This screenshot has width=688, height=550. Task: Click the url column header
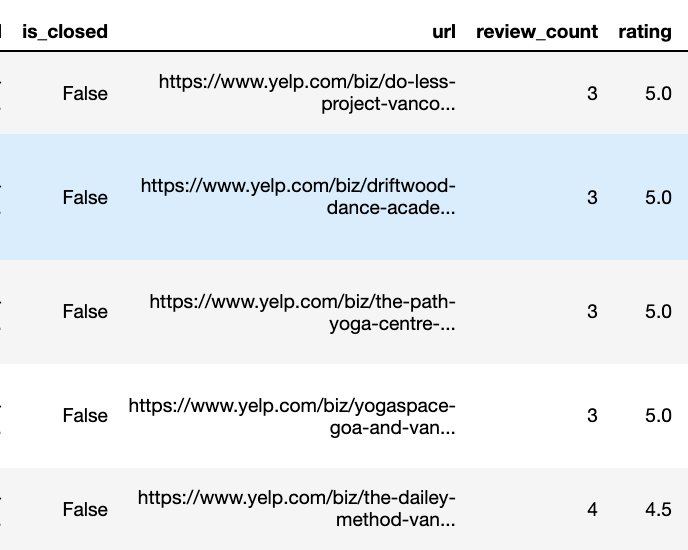pos(444,32)
